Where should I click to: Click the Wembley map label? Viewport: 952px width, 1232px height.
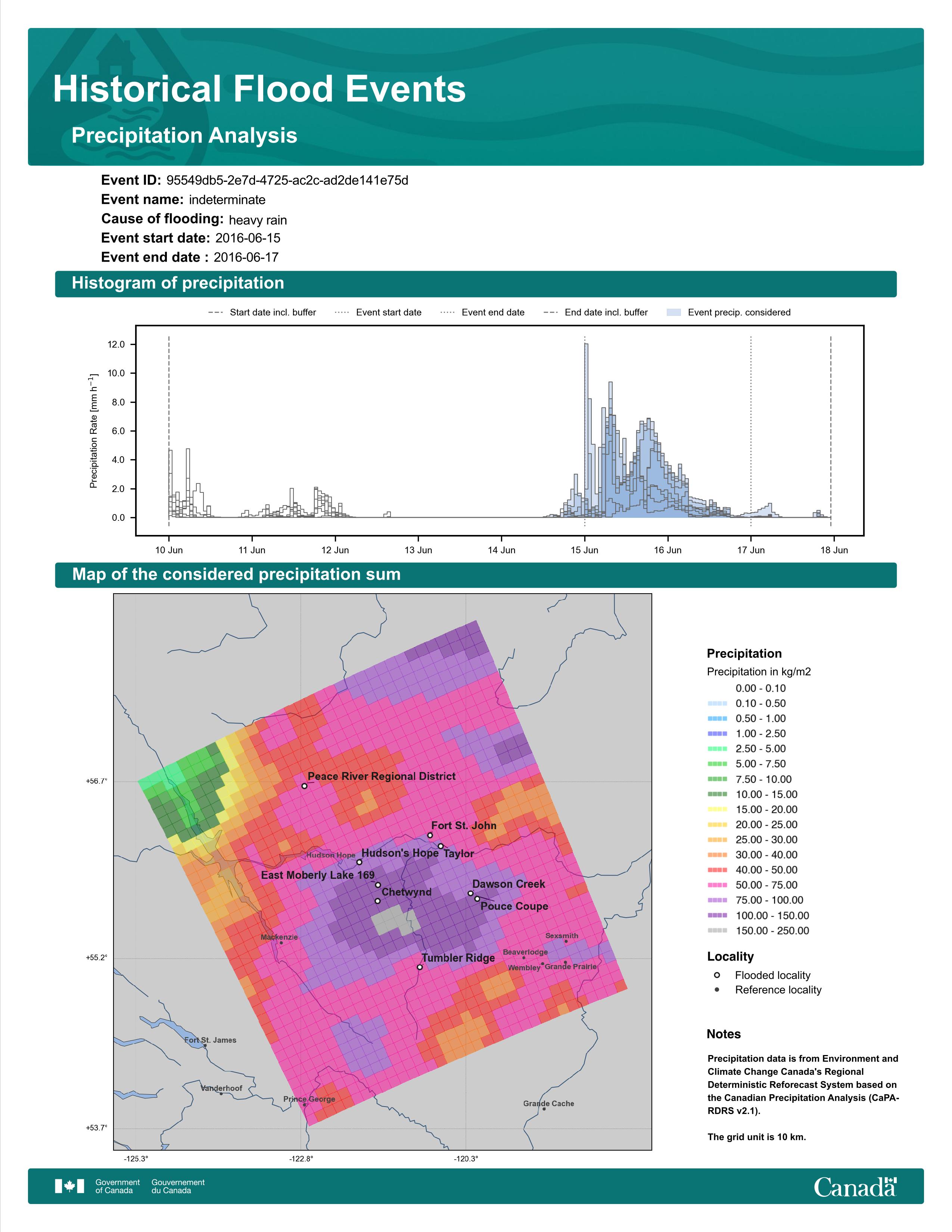point(524,967)
